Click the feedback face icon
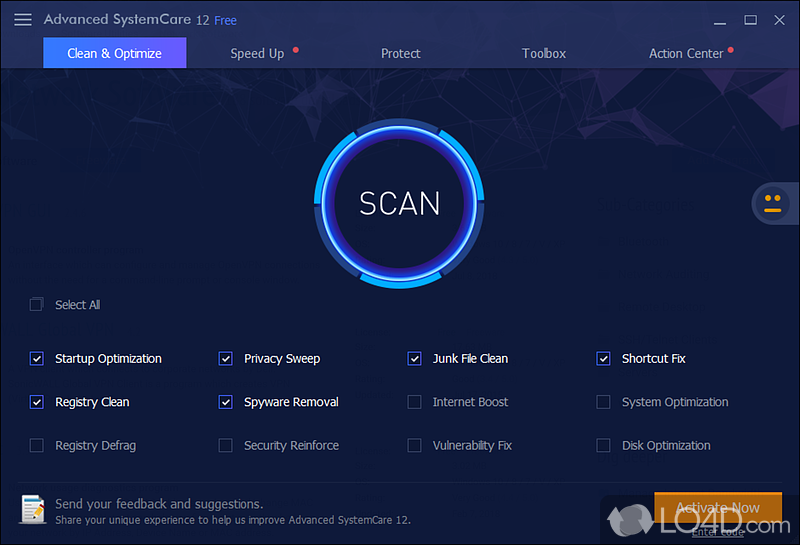 (x=772, y=203)
